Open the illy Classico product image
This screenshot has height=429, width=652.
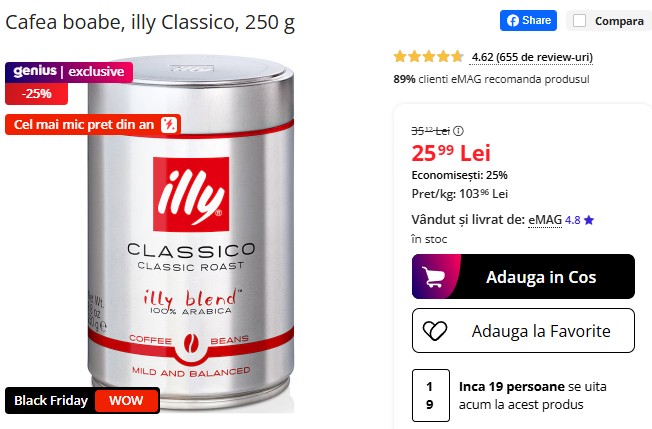point(191,233)
